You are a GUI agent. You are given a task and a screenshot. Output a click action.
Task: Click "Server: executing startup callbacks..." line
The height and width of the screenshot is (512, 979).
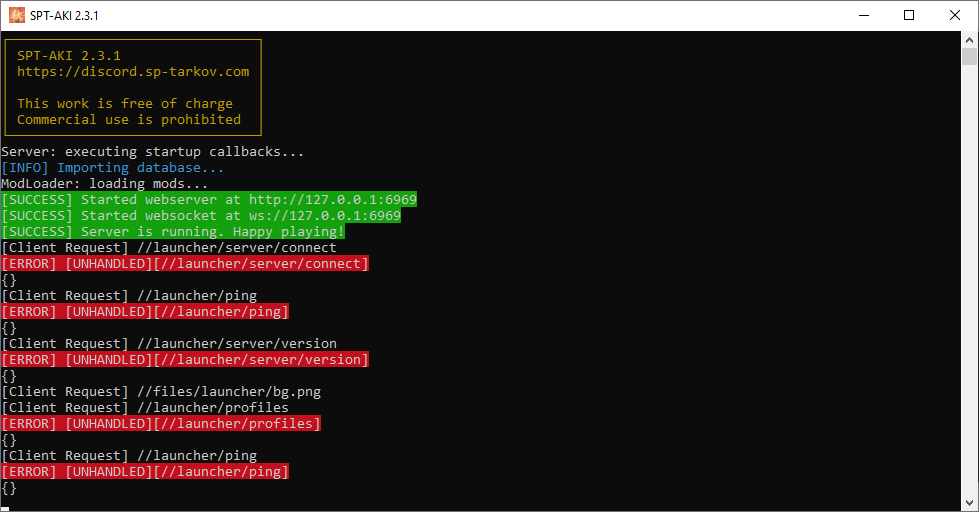[152, 152]
